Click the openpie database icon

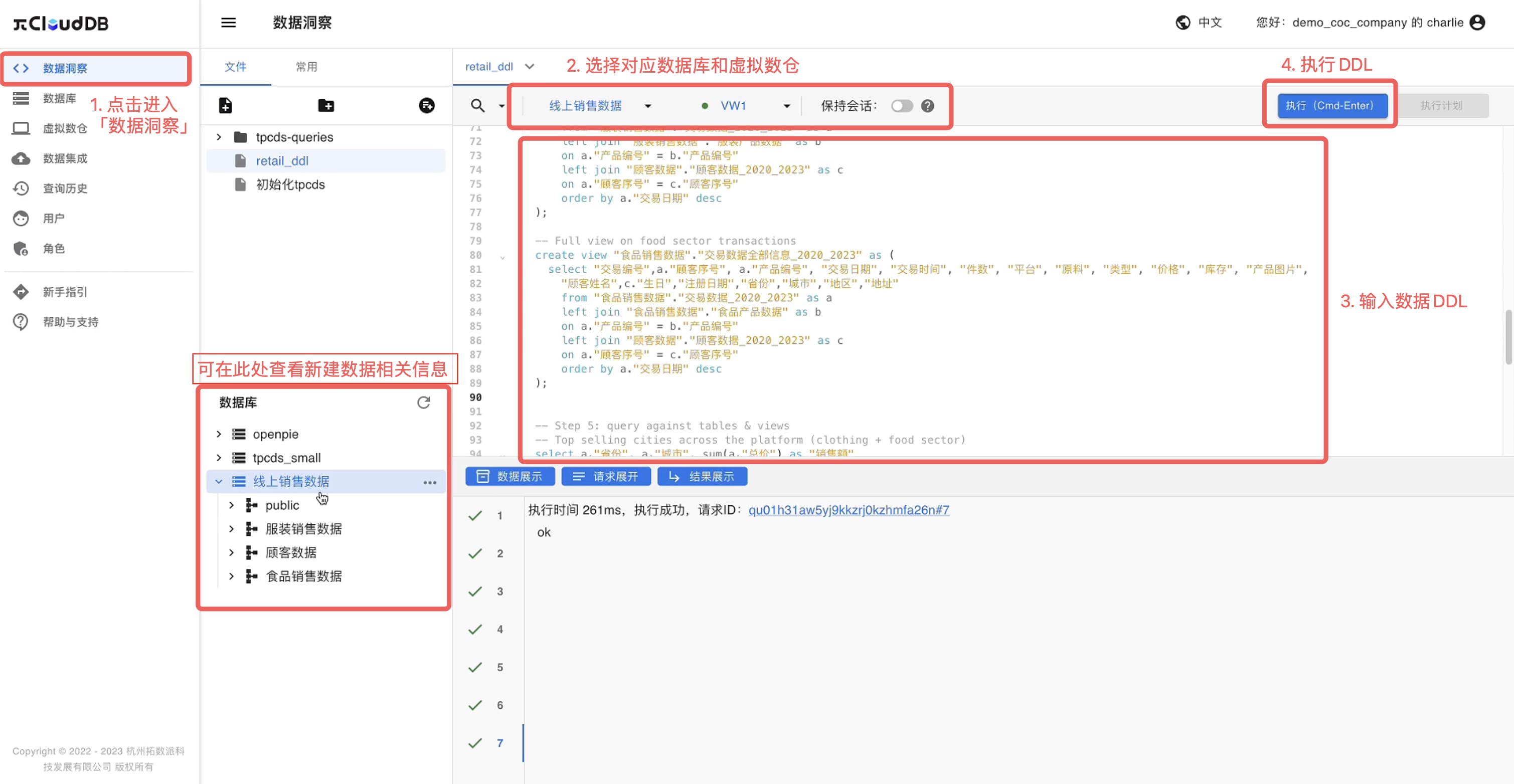pyautogui.click(x=239, y=434)
